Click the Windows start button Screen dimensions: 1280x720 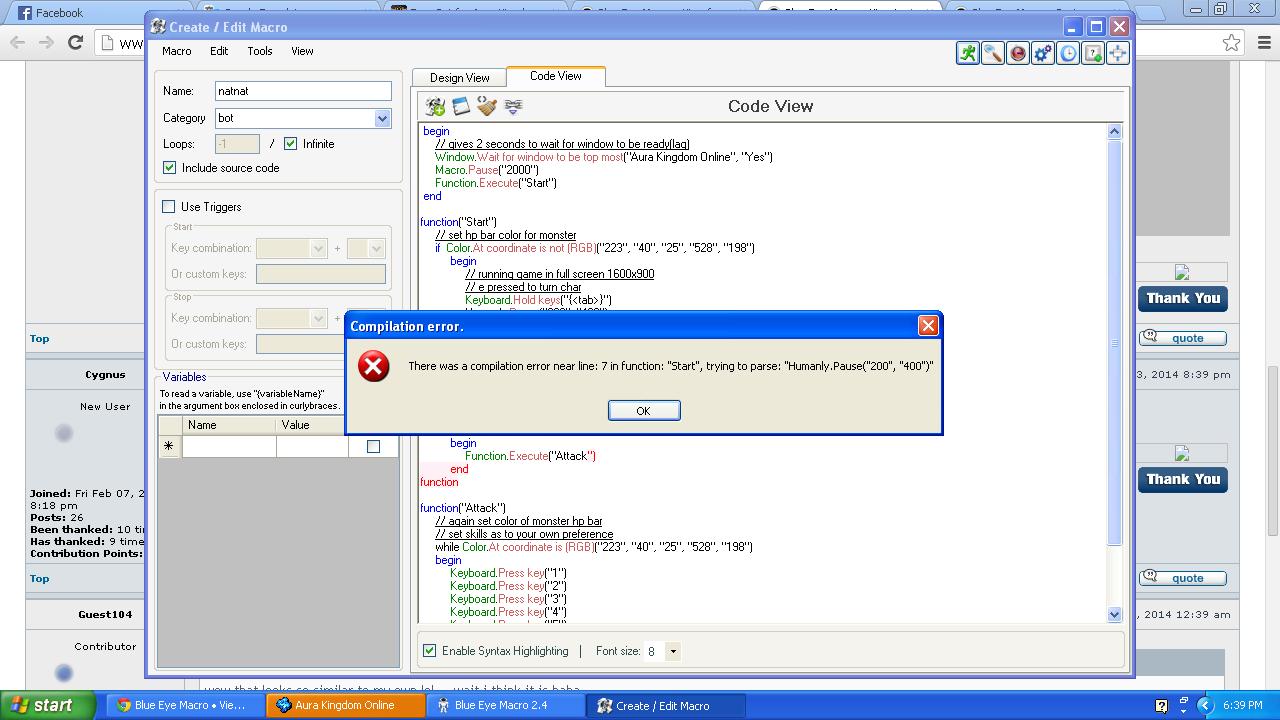point(48,705)
